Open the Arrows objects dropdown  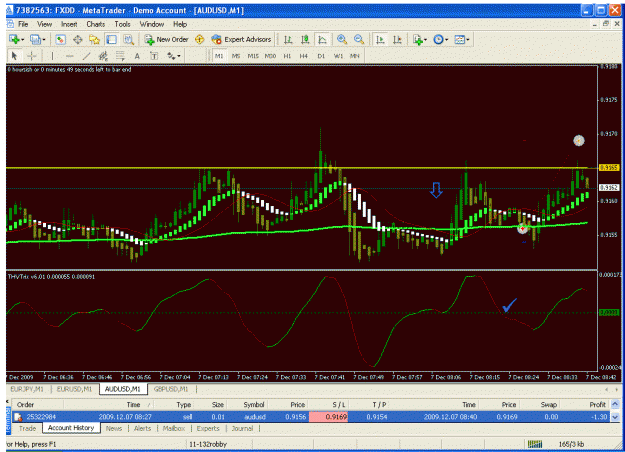[x=174, y=56]
